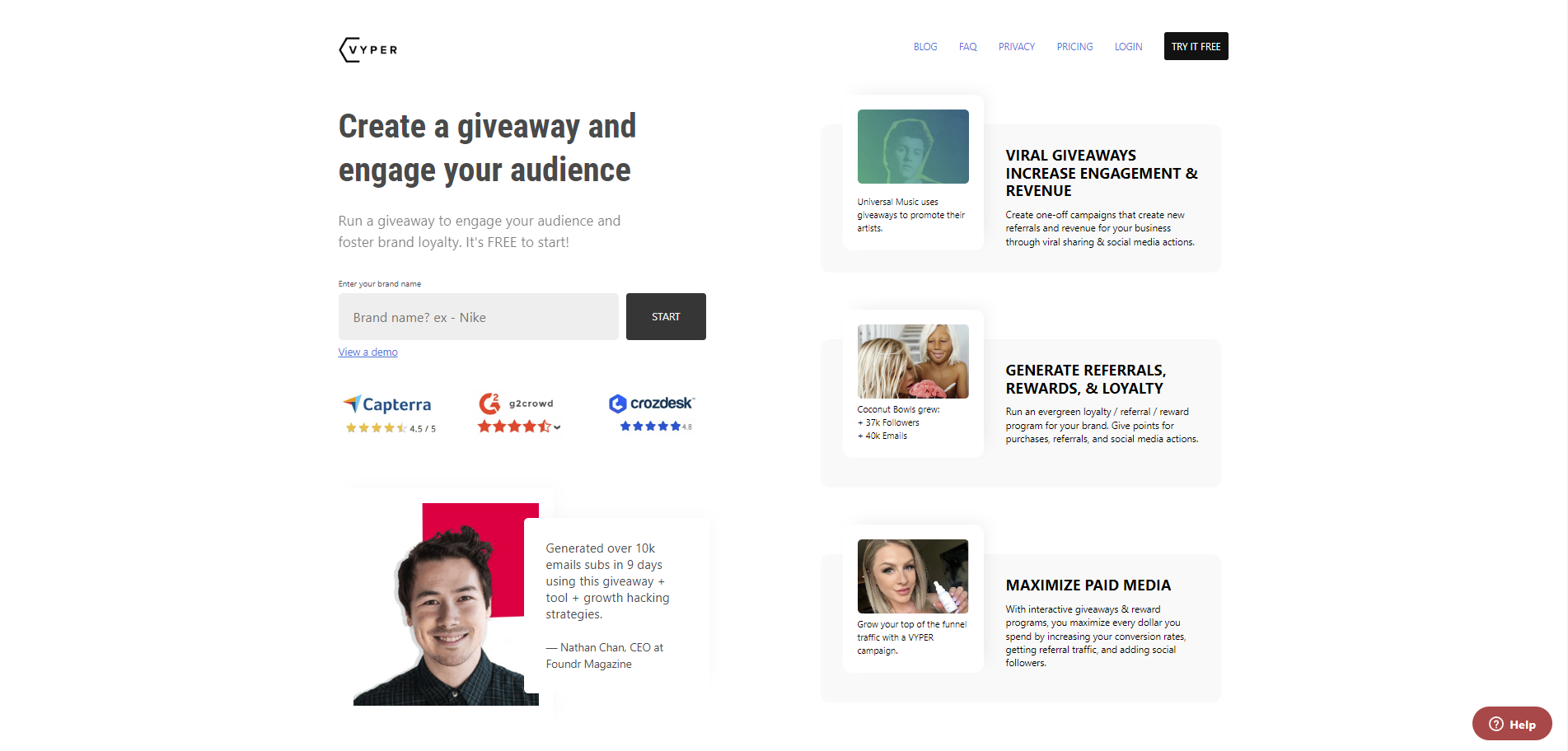Screen dimensions: 1568x751
Task: Click the VYPER logo
Action: (367, 49)
